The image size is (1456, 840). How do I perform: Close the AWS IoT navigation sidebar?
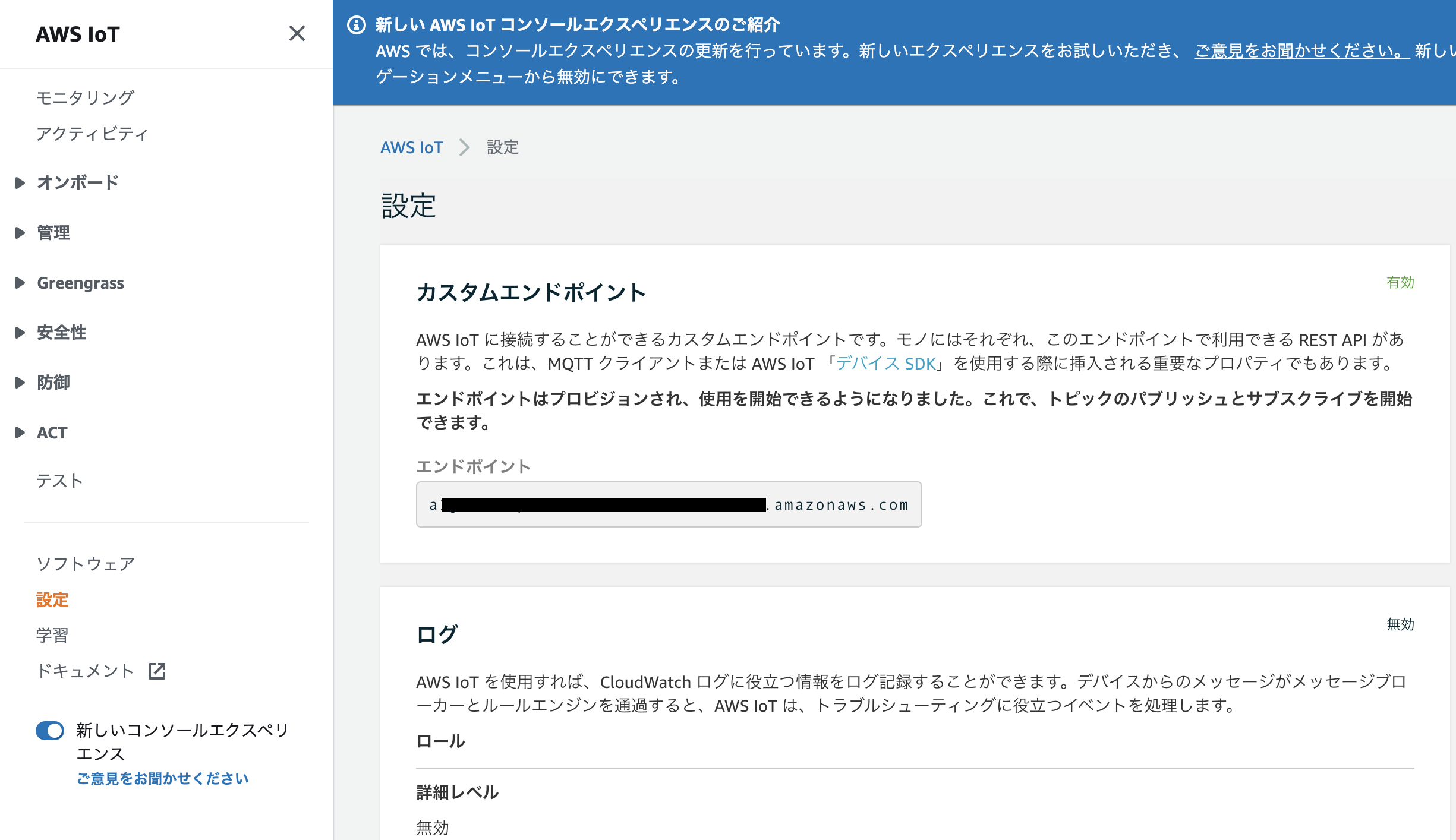[x=298, y=34]
